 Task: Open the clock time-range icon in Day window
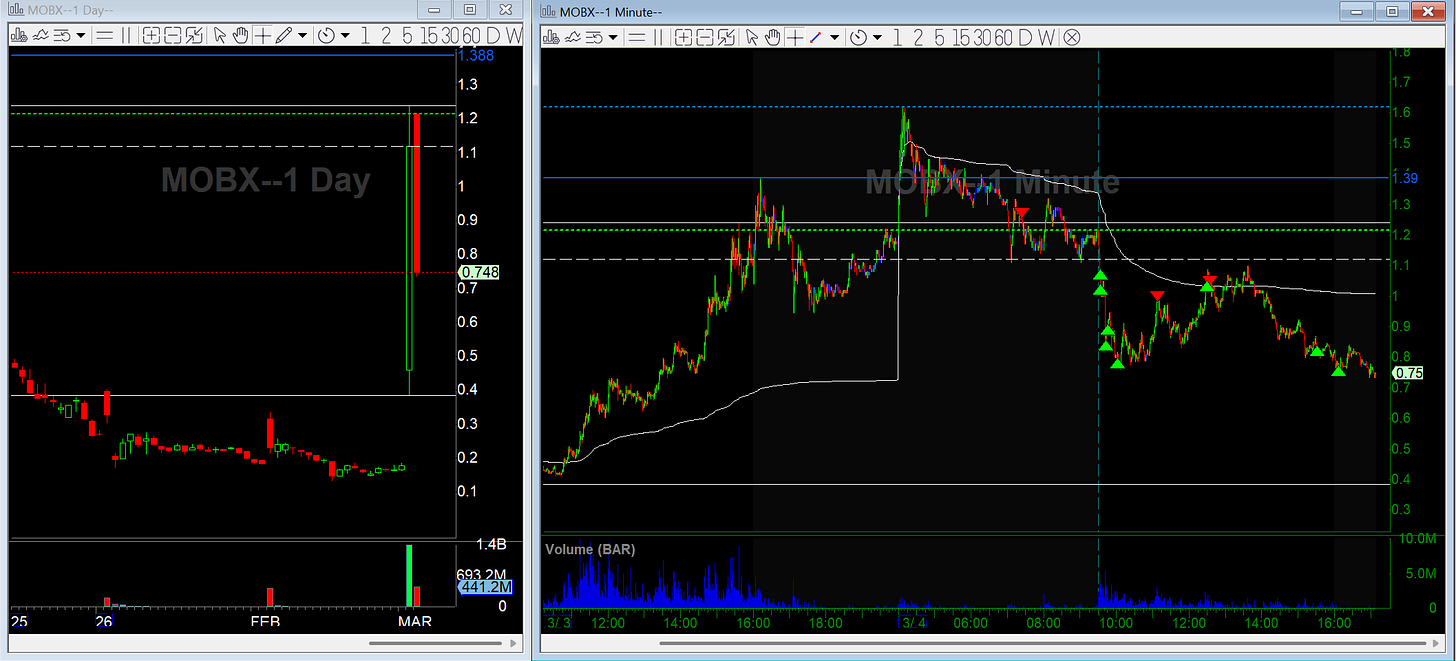click(327, 35)
